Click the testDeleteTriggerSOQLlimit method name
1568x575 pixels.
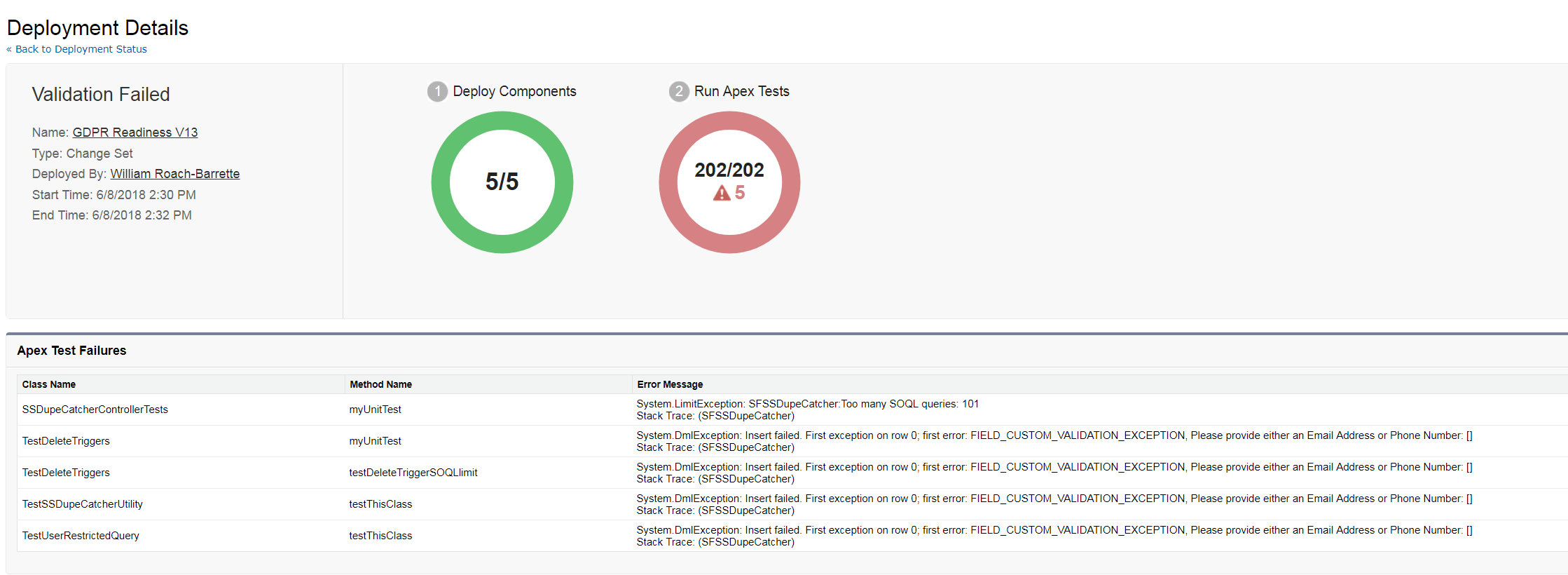tap(413, 473)
